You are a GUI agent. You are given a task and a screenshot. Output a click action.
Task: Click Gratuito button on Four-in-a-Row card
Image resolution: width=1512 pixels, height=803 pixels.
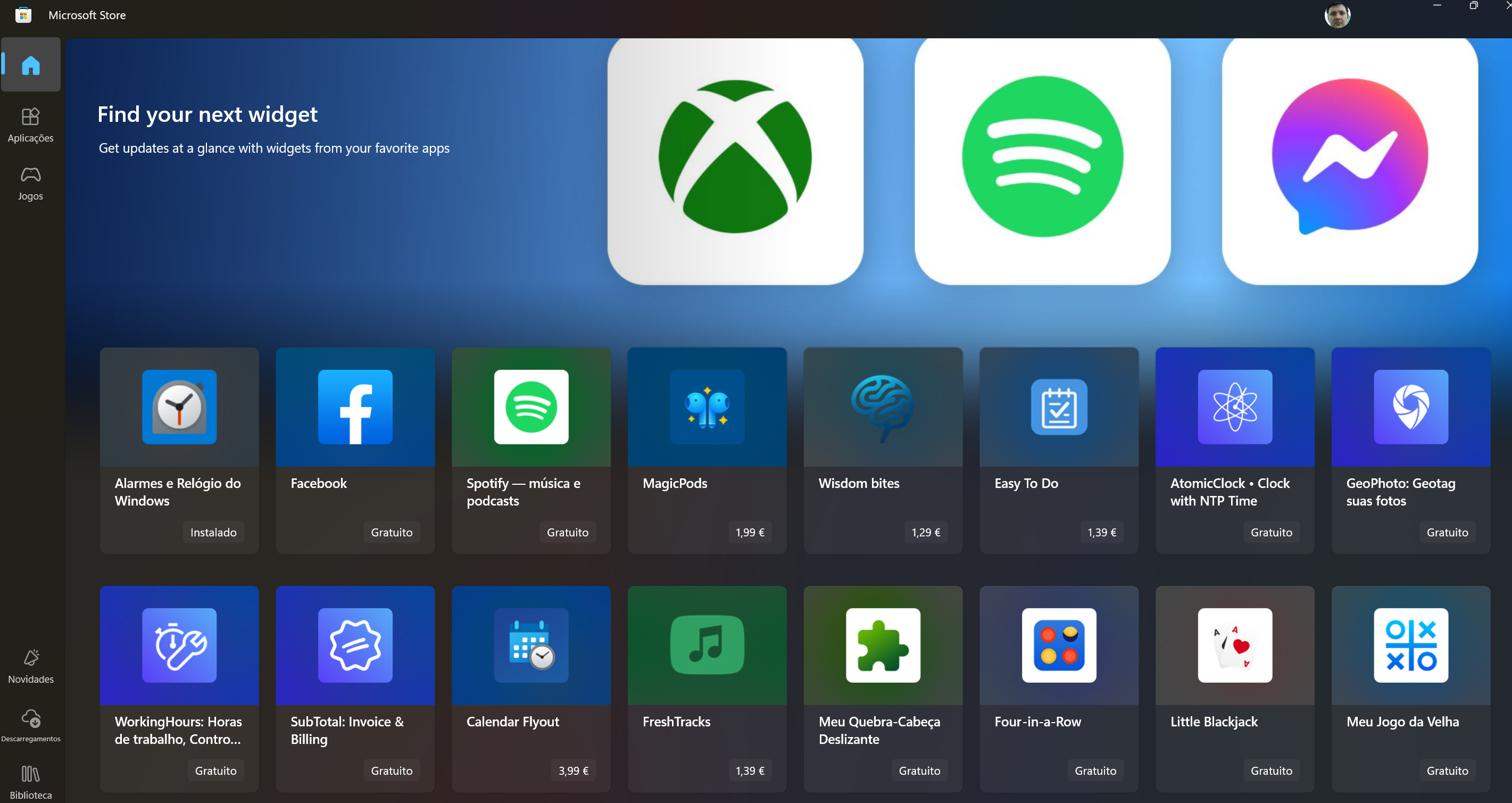[x=1095, y=770]
